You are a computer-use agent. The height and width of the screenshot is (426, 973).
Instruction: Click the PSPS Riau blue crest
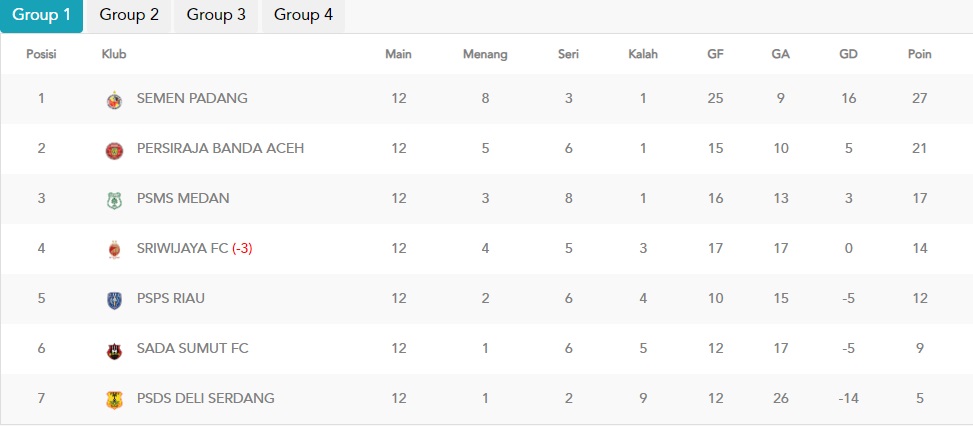(x=114, y=301)
